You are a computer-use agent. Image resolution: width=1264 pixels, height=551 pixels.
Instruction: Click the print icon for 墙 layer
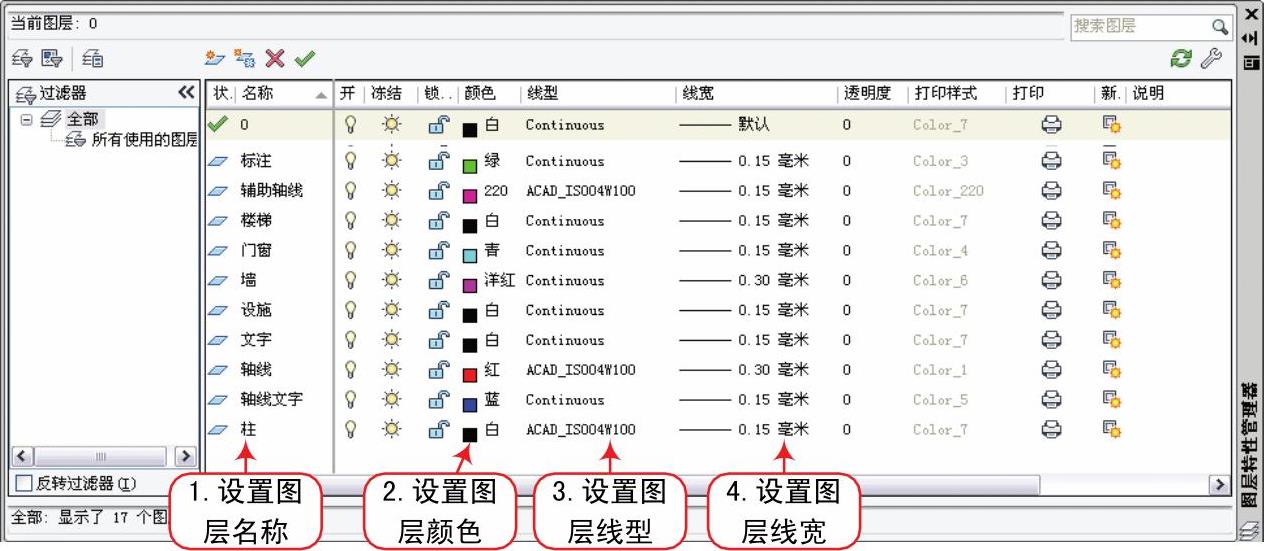[1051, 281]
